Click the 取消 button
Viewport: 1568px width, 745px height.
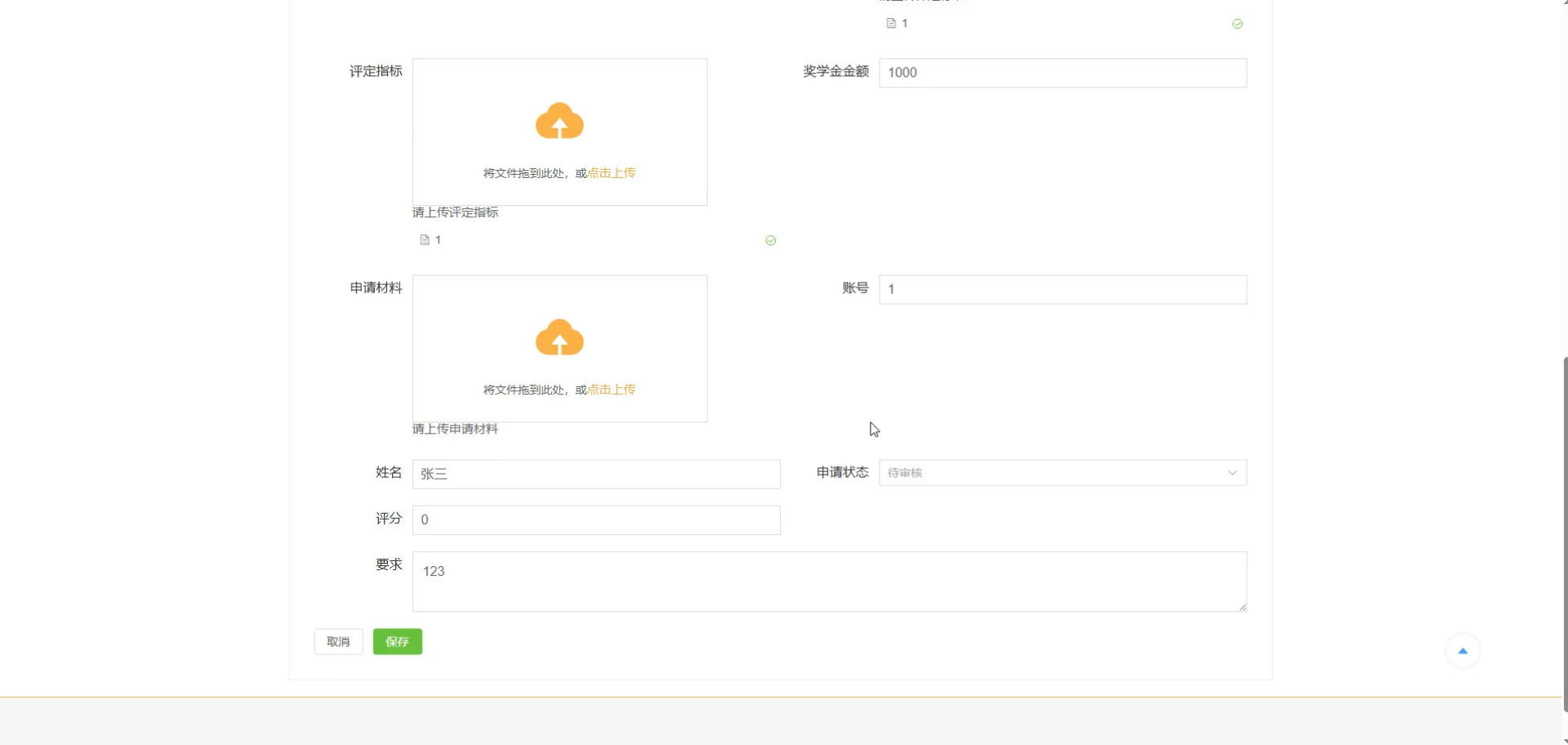(338, 641)
